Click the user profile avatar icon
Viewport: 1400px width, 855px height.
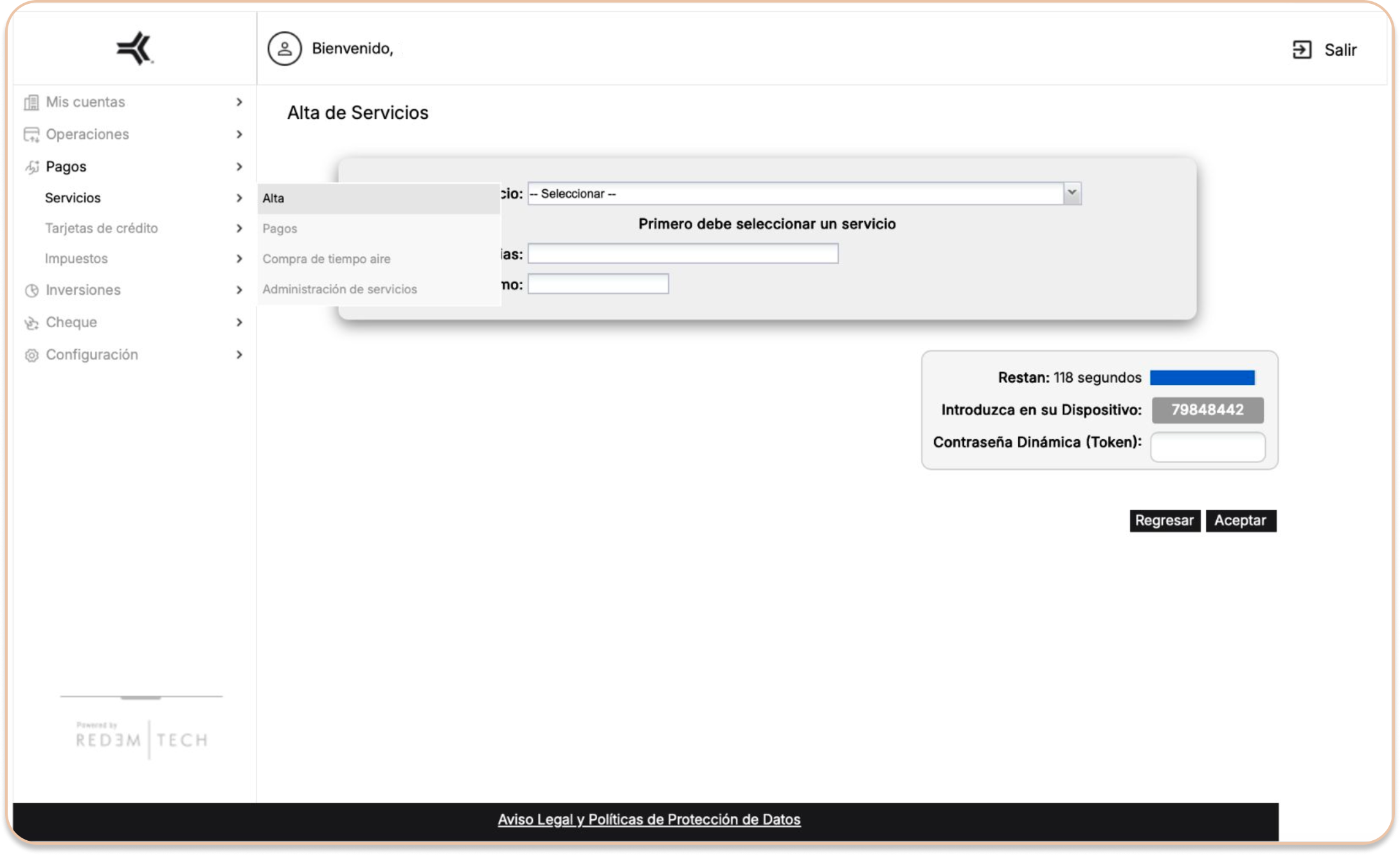284,49
